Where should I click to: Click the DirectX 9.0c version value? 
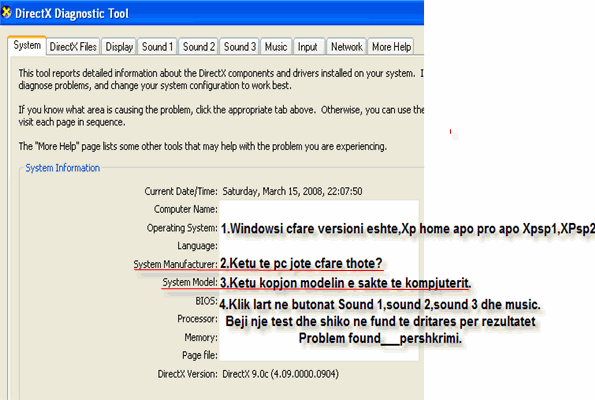click(x=280, y=374)
